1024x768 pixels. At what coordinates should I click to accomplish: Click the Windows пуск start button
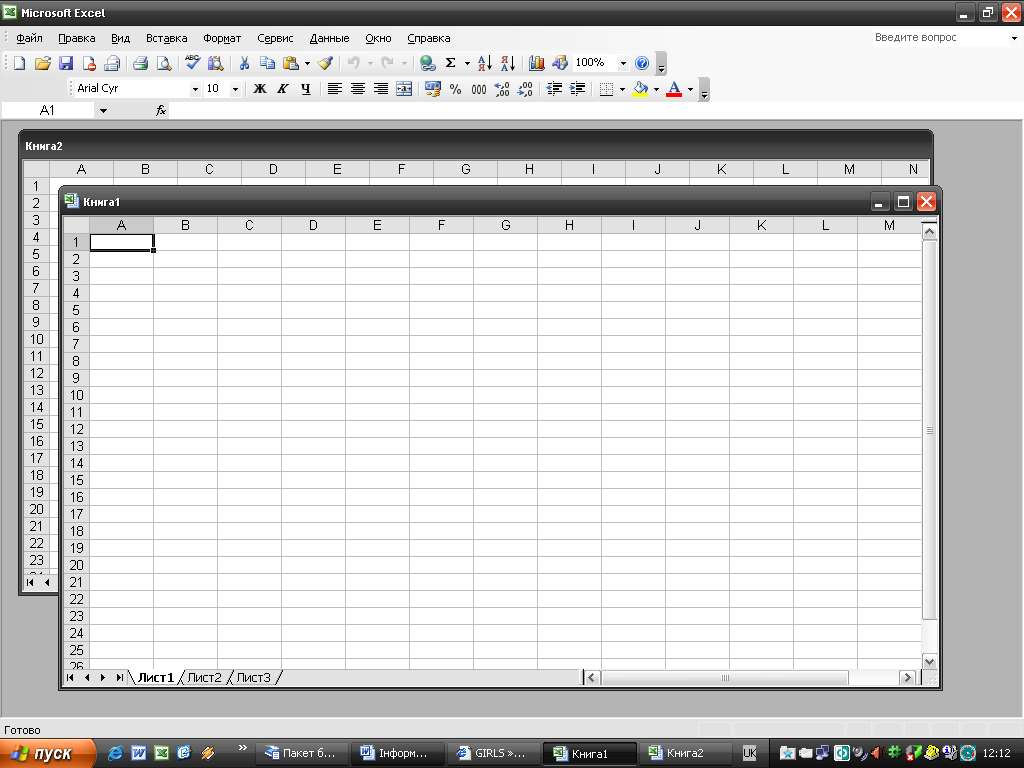coord(47,753)
